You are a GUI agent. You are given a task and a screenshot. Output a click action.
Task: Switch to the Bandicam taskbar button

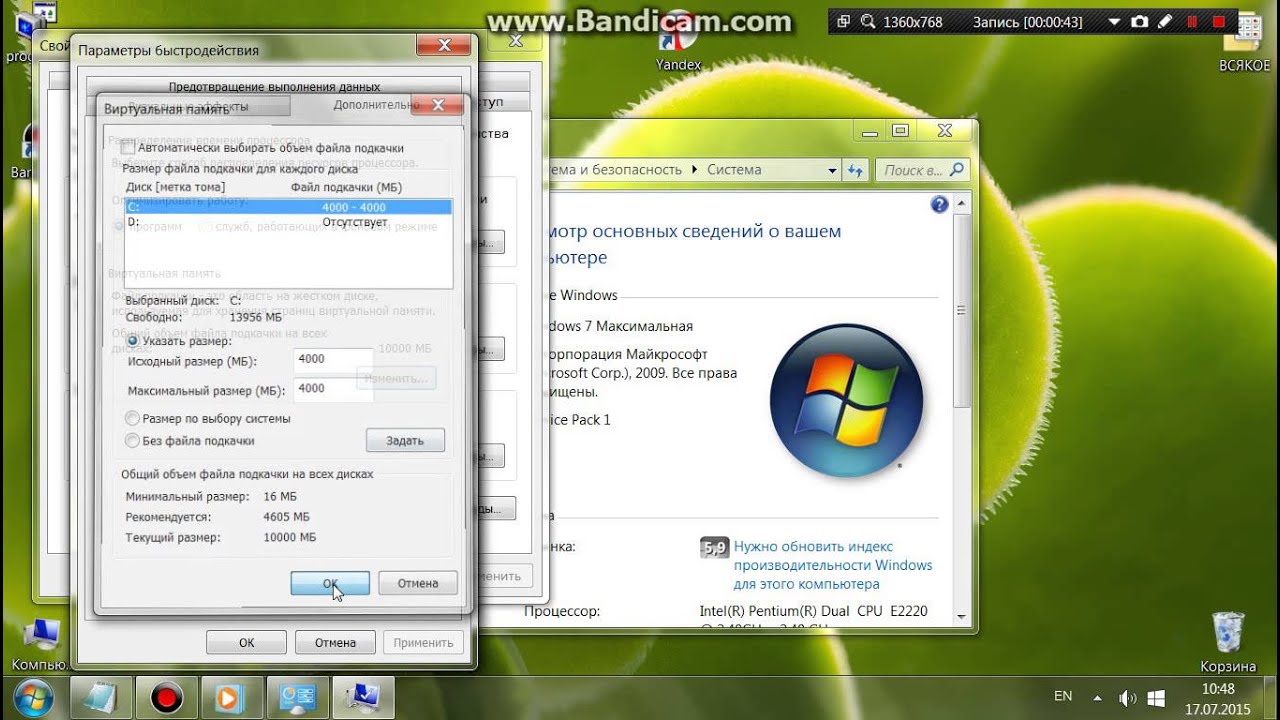(x=166, y=696)
